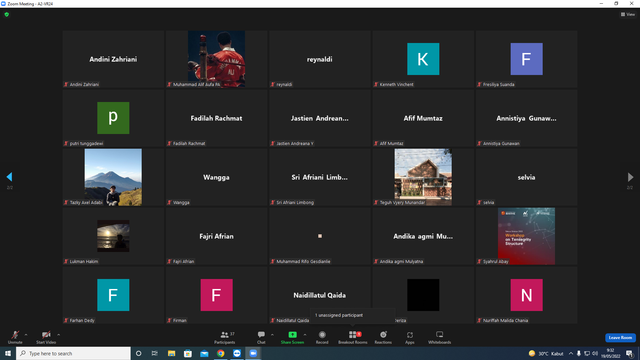Expand video options arrow beside Start Video
The image size is (640, 360).
(59, 335)
